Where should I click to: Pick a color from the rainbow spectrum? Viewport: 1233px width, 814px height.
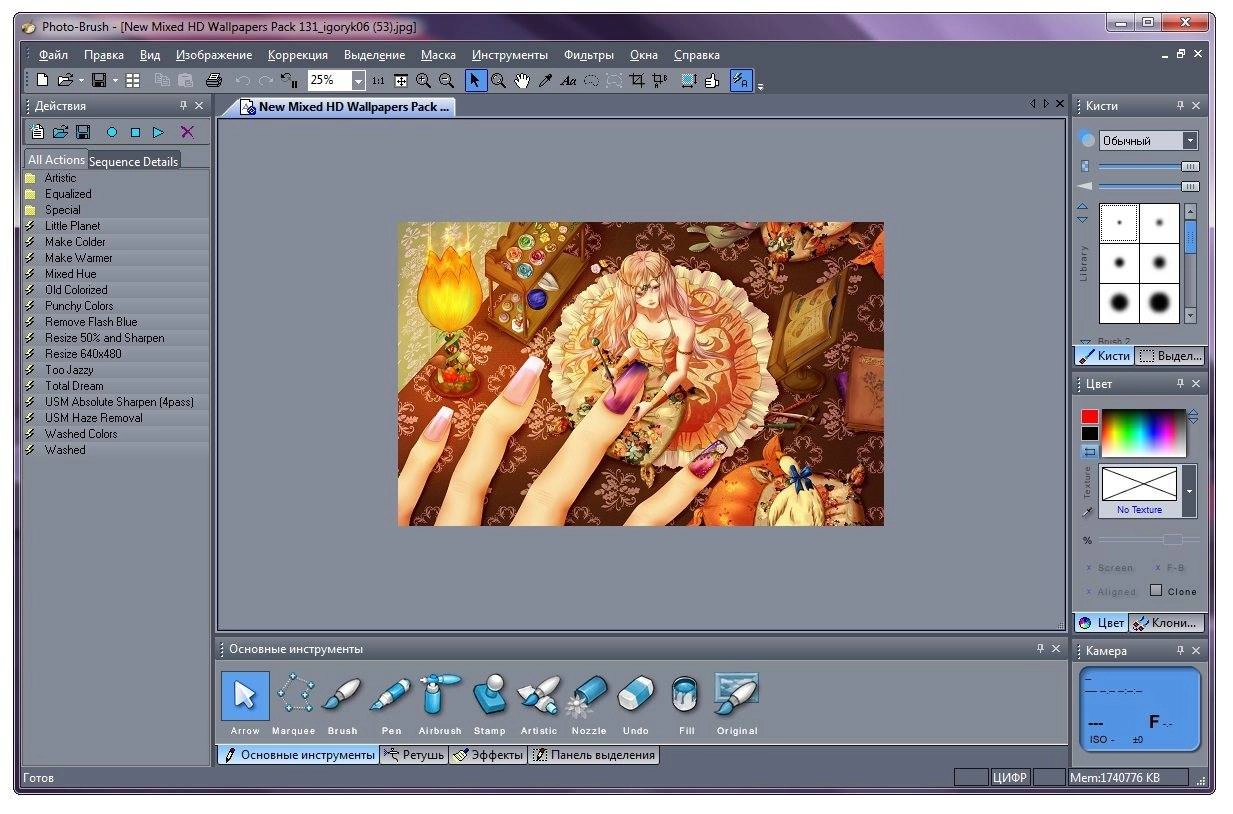[x=1143, y=433]
